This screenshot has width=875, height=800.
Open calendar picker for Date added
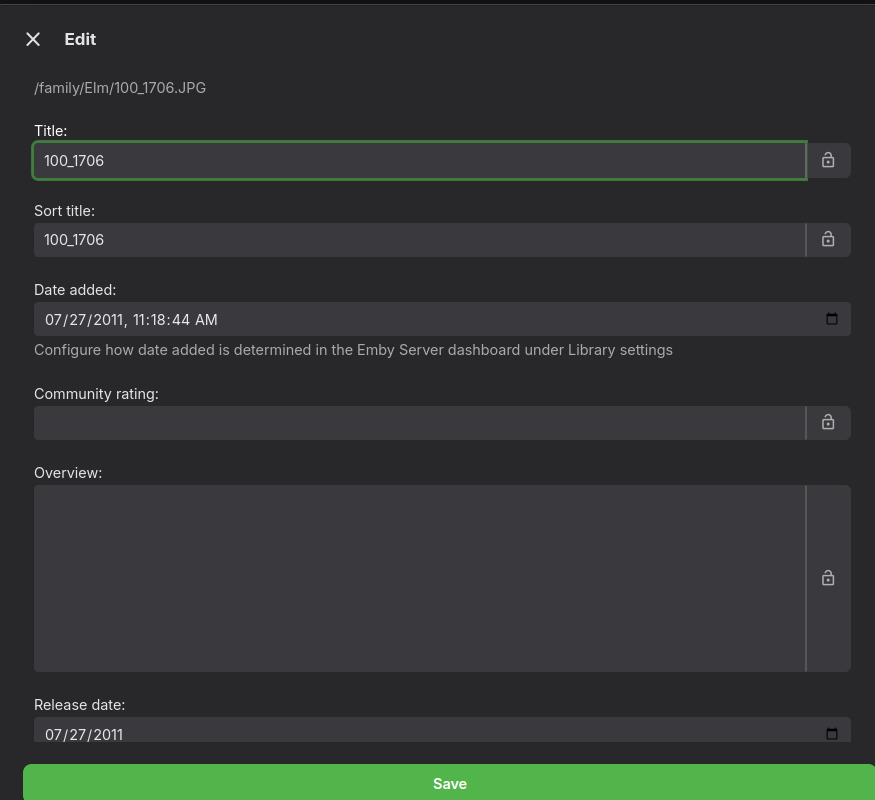831,319
